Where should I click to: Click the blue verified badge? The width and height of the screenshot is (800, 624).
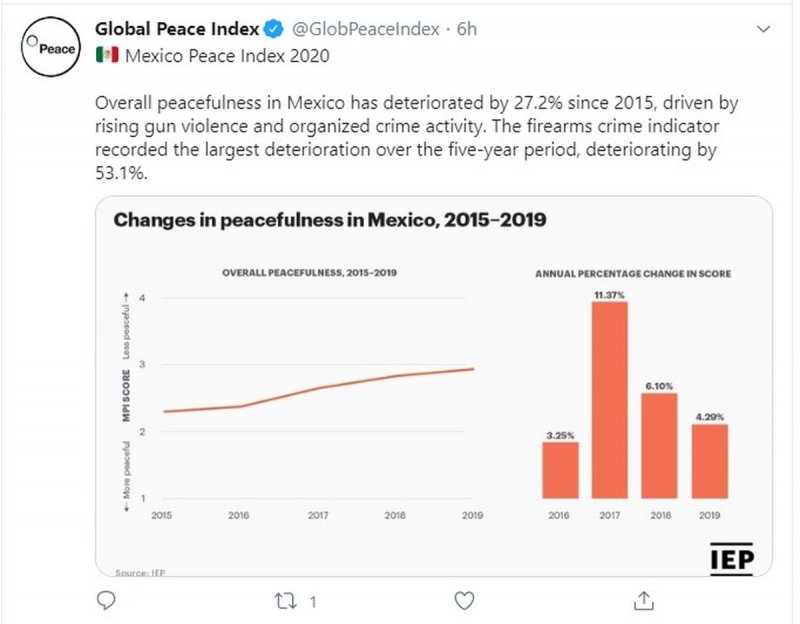(275, 29)
